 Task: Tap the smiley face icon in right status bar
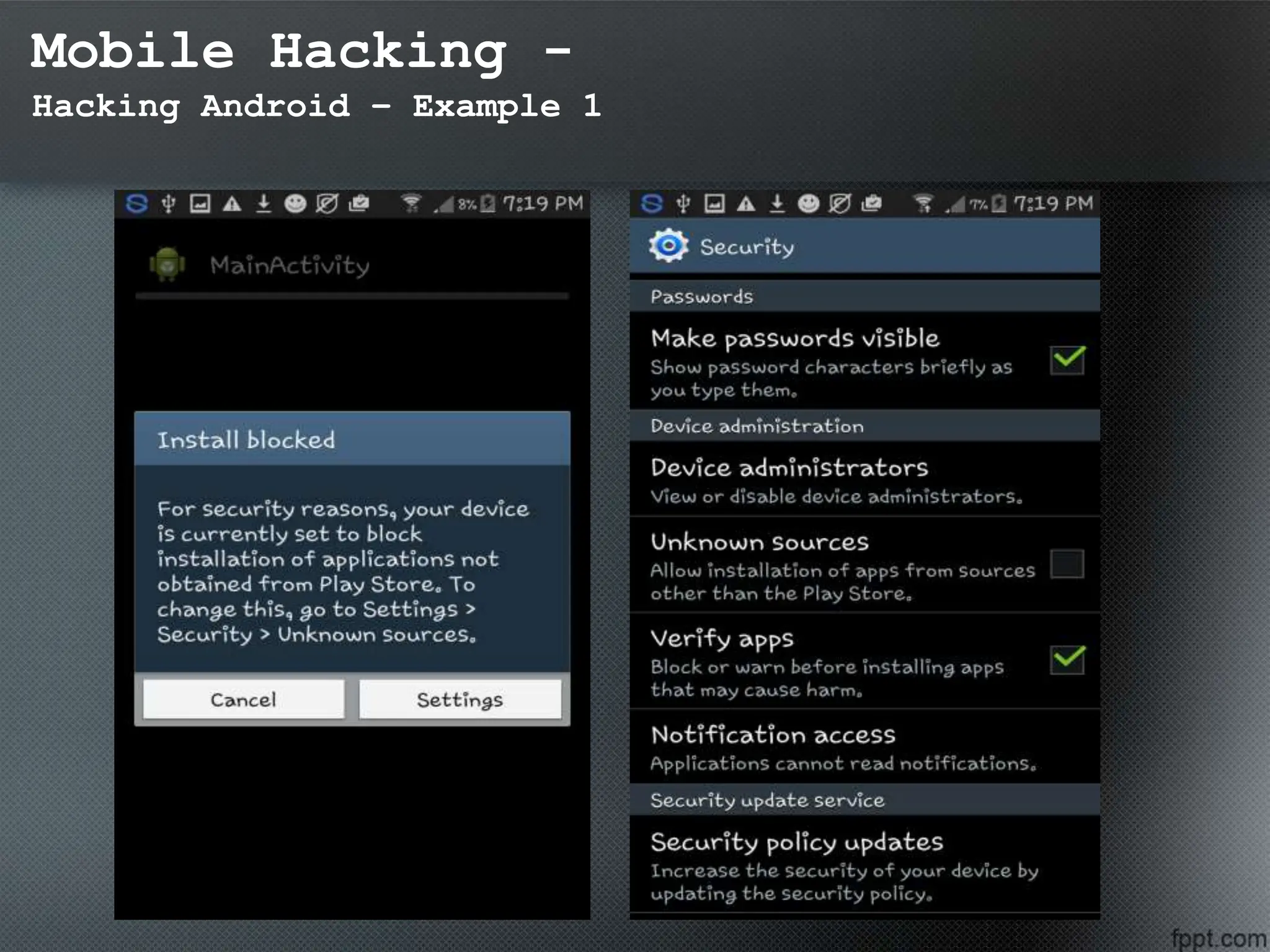(x=808, y=203)
